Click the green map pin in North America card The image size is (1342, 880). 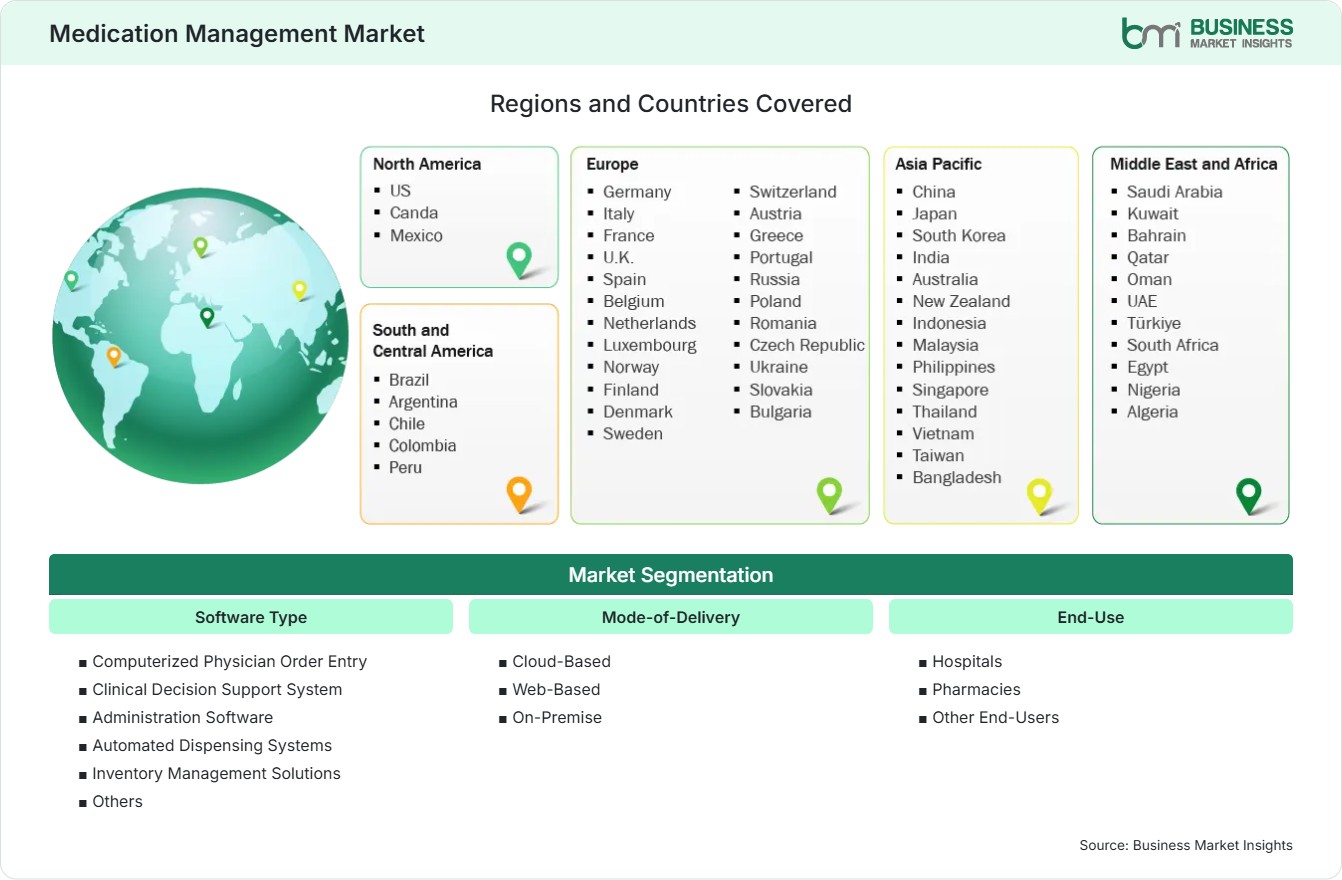click(x=519, y=260)
